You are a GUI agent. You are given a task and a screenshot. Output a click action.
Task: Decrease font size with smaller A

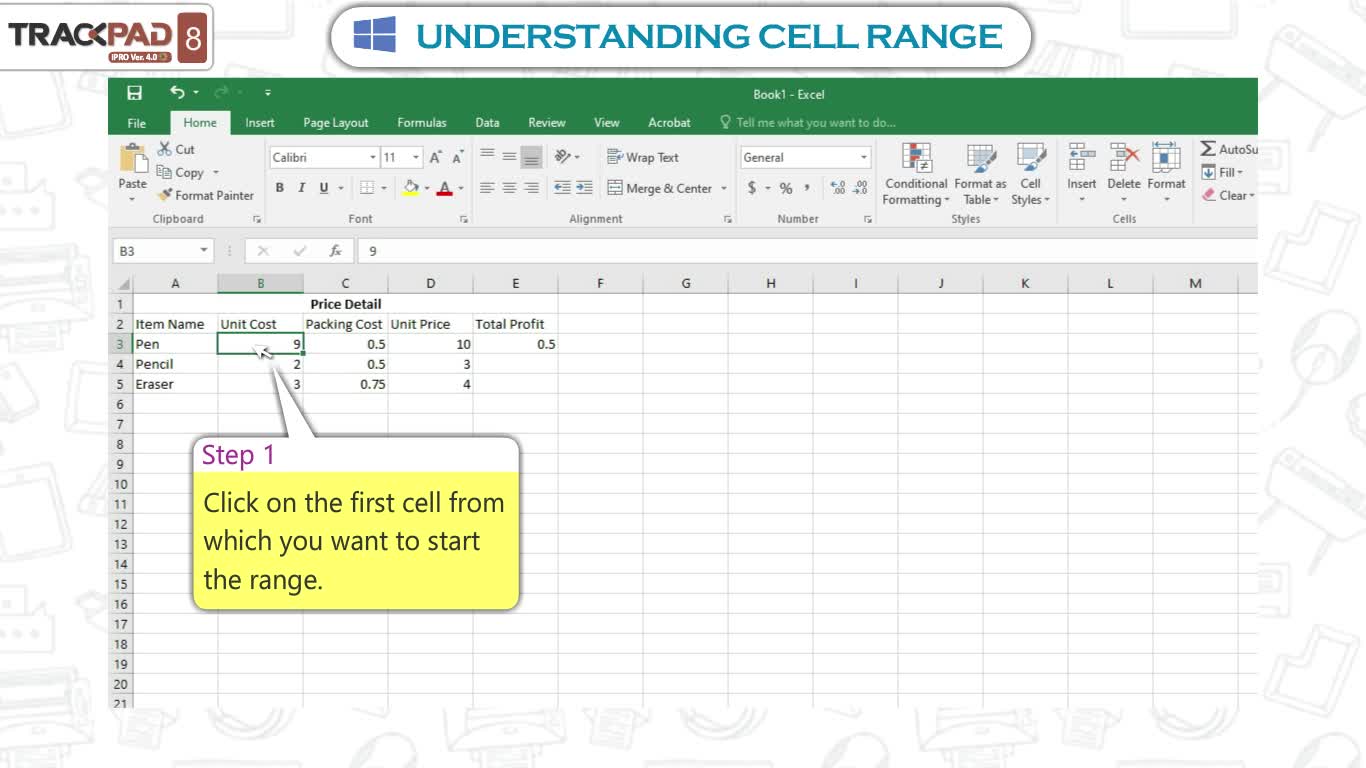pos(458,157)
